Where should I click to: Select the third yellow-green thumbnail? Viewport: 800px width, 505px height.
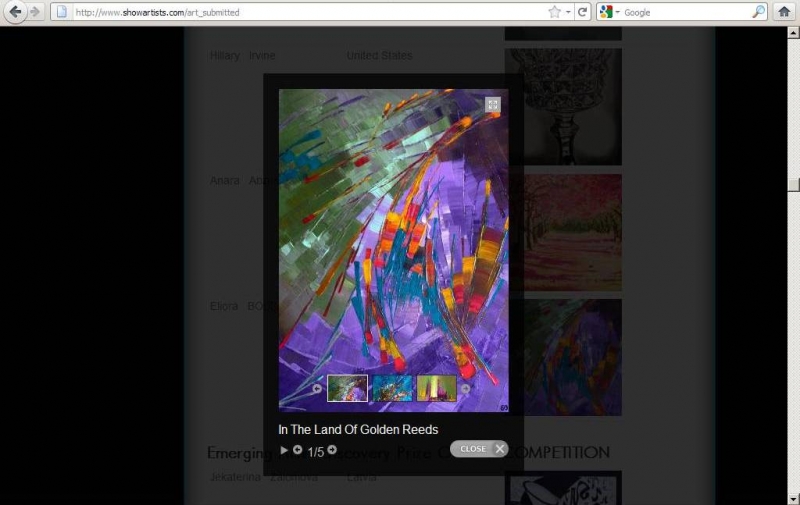pyautogui.click(x=437, y=388)
